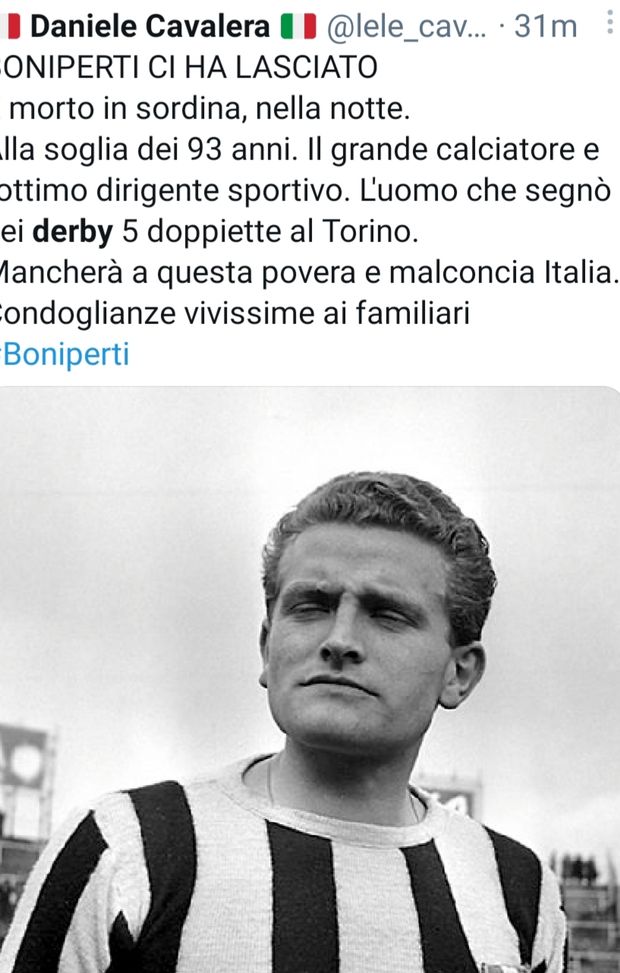This screenshot has width=620, height=973.
Task: Click the line 'povera e malconcia Italia'
Action: (x=437, y=272)
